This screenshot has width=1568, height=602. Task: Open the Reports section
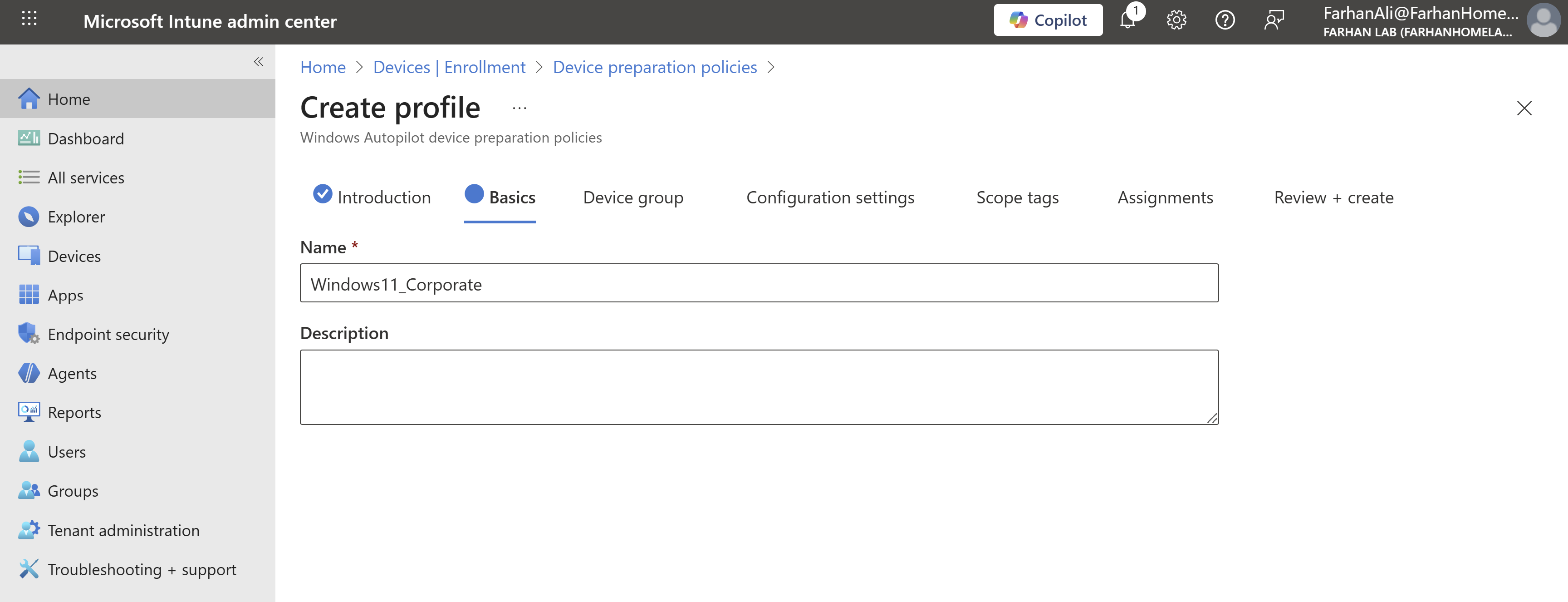point(74,413)
